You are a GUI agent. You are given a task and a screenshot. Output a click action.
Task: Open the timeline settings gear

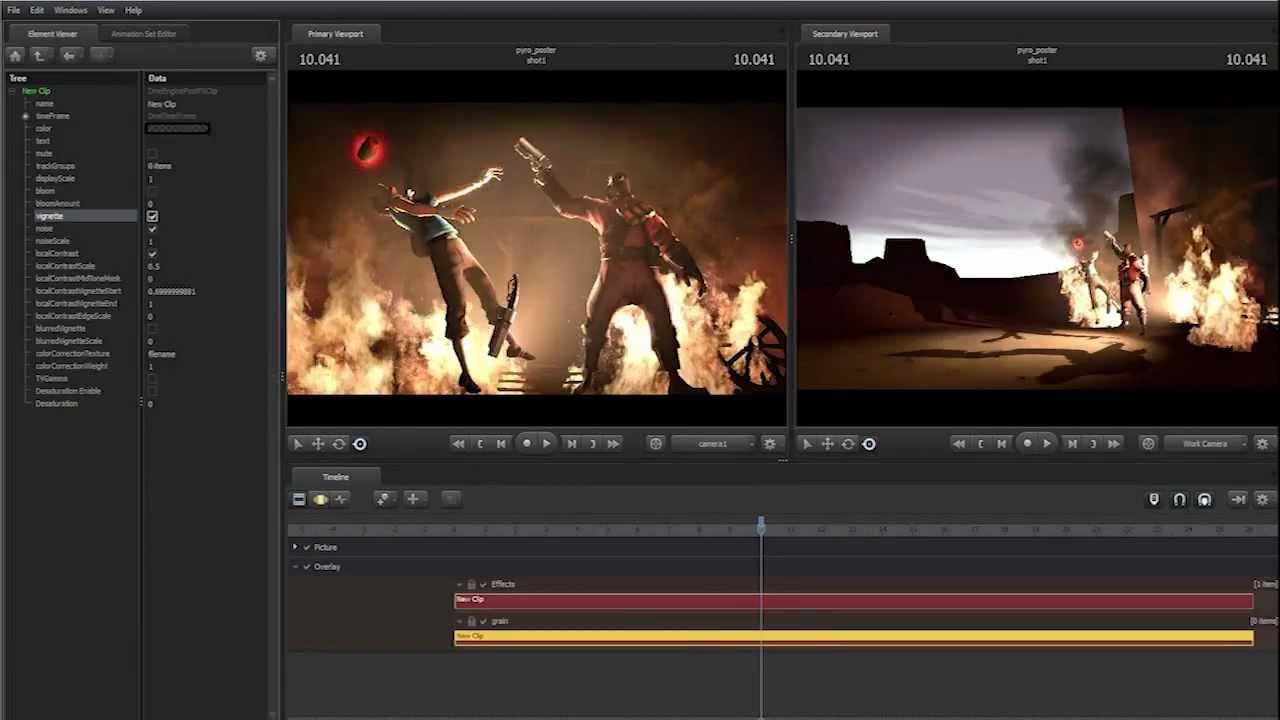click(1262, 500)
